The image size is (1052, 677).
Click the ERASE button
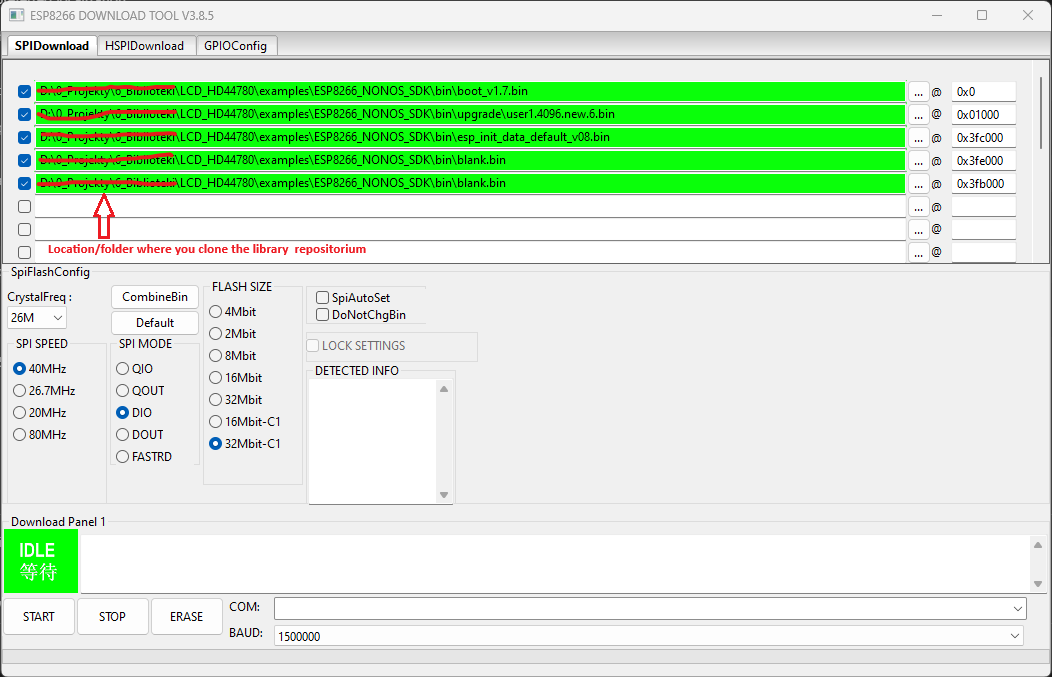(187, 617)
